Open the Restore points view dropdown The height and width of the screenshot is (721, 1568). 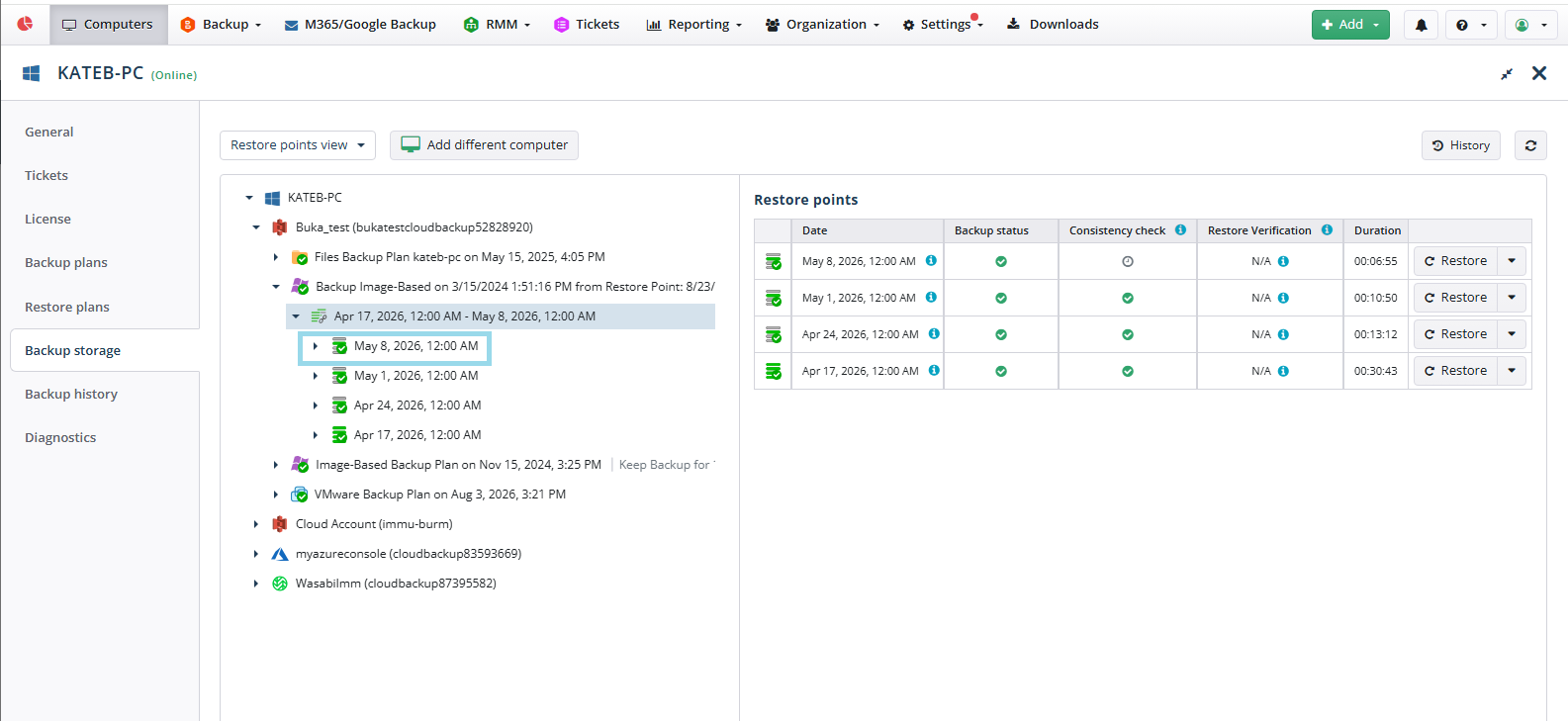click(x=298, y=145)
